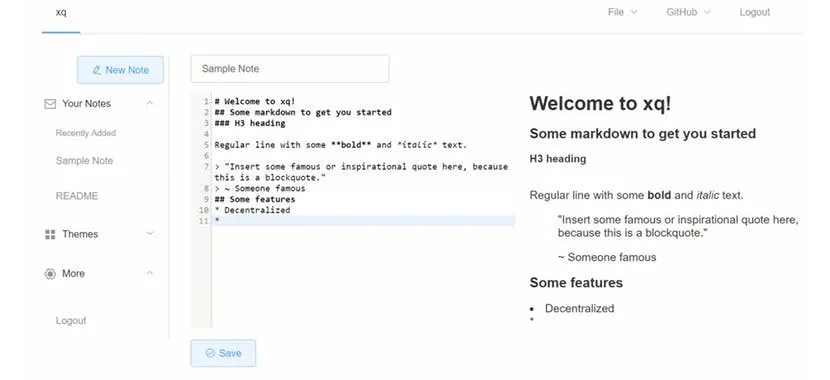Click the checkmark icon in Save button
This screenshot has width=830, height=380.
tap(210, 353)
